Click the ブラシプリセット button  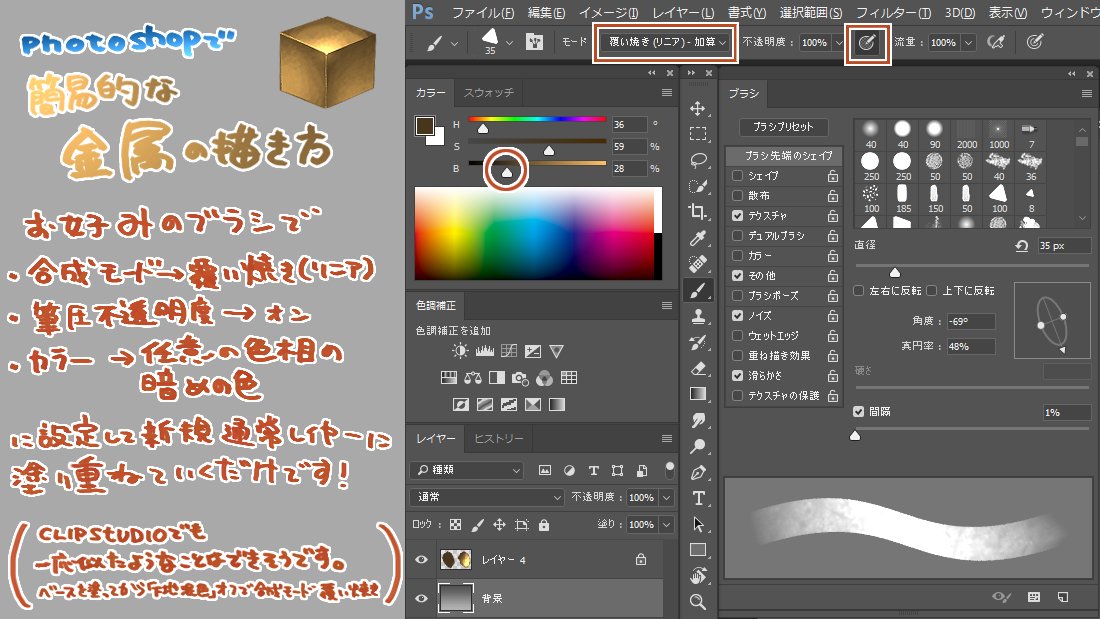point(783,127)
